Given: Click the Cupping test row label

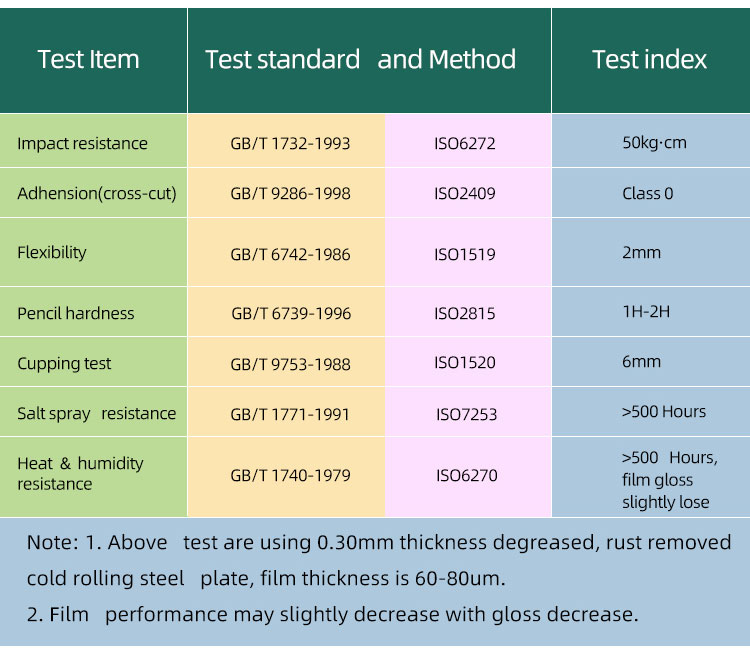Looking at the screenshot, I should pyautogui.click(x=64, y=364).
